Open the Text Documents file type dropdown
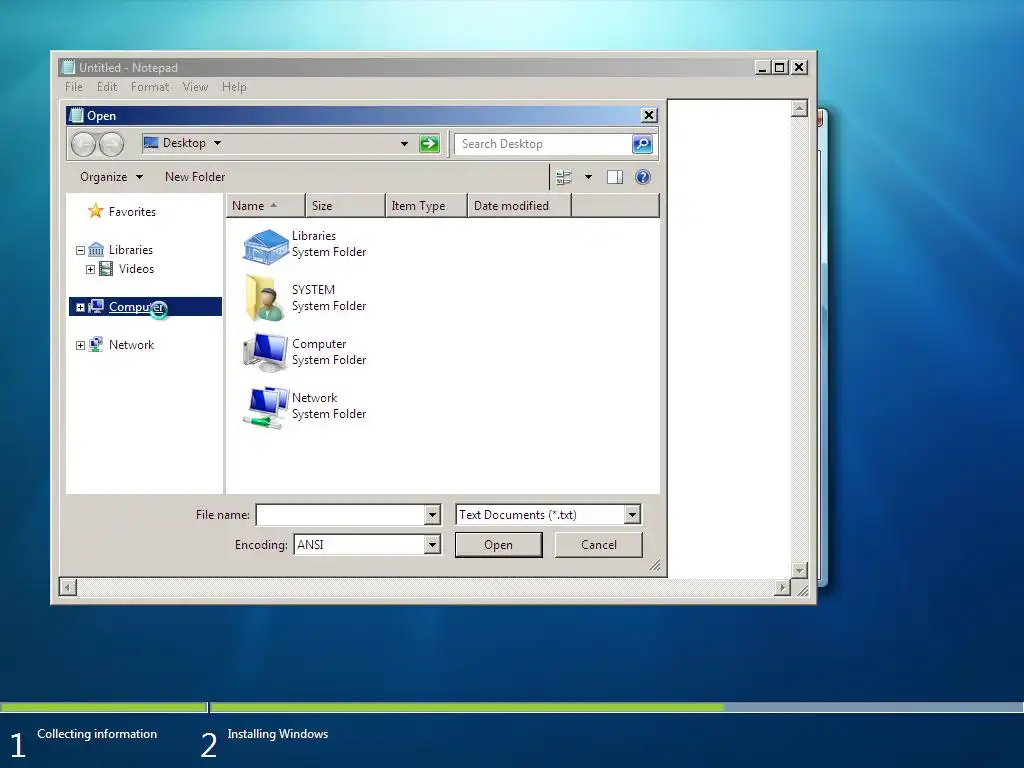This screenshot has width=1024, height=768. (x=632, y=515)
